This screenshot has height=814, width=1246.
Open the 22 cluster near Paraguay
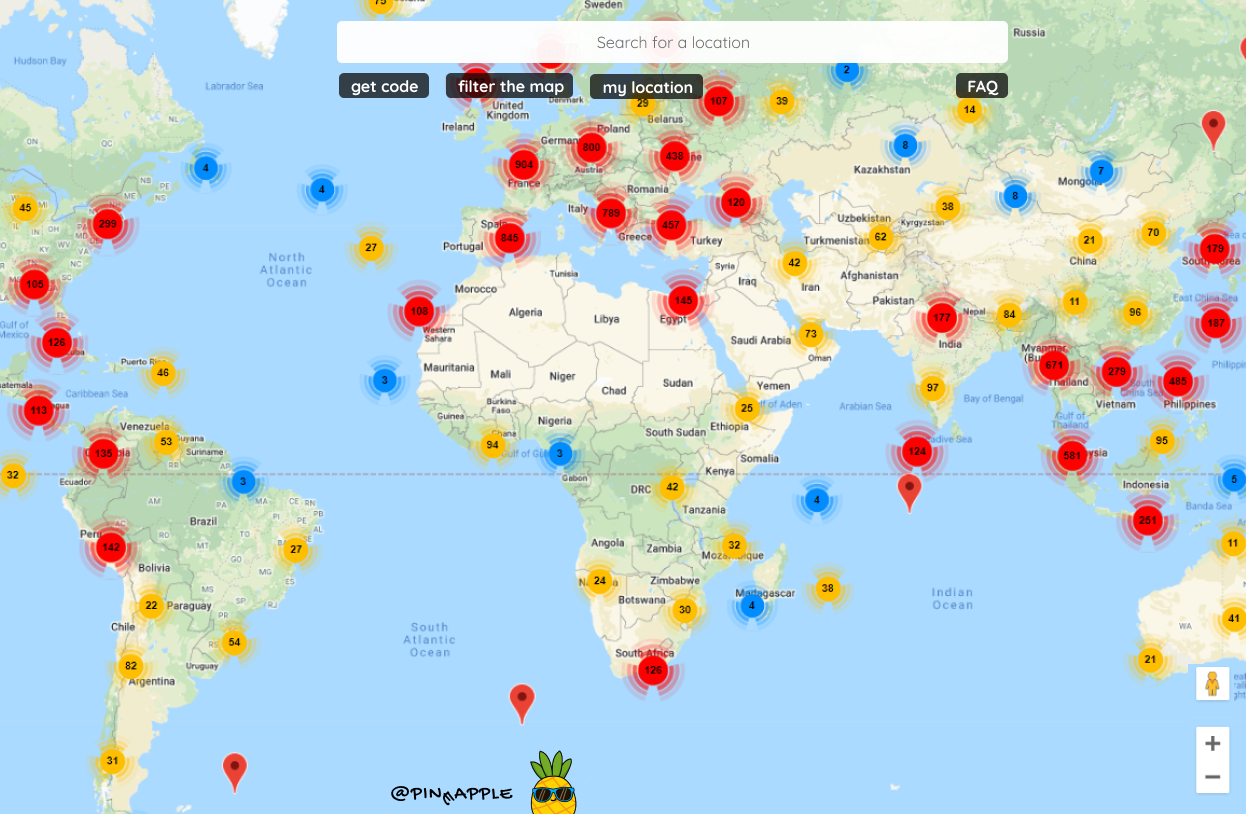click(x=151, y=605)
